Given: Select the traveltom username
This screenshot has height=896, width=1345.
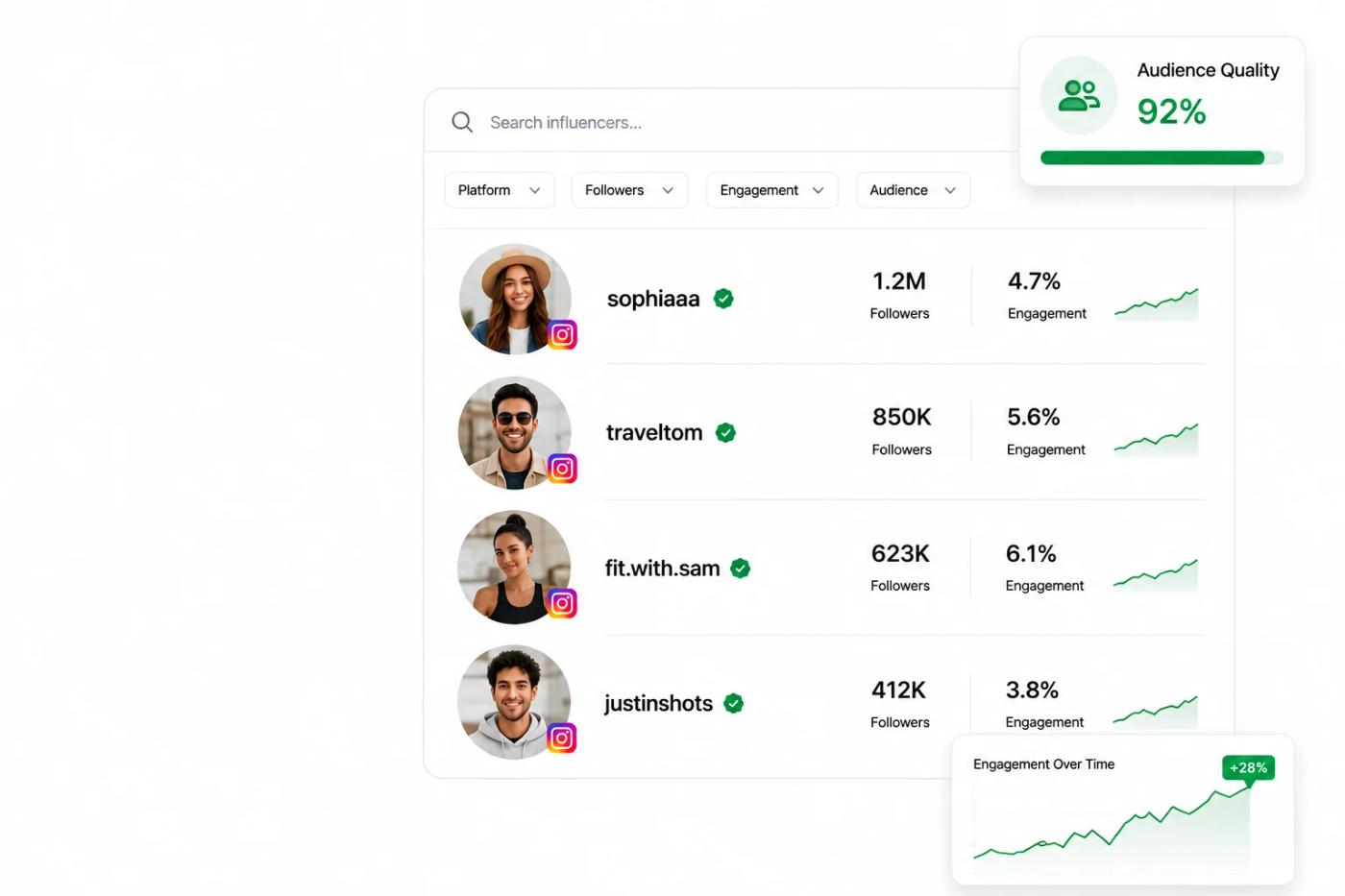Looking at the screenshot, I should 654,433.
